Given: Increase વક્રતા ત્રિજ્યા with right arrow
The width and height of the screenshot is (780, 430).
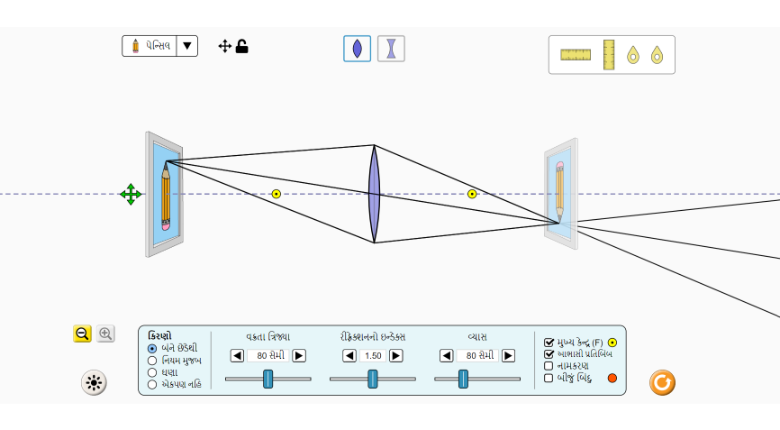Looking at the screenshot, I should point(299,355).
